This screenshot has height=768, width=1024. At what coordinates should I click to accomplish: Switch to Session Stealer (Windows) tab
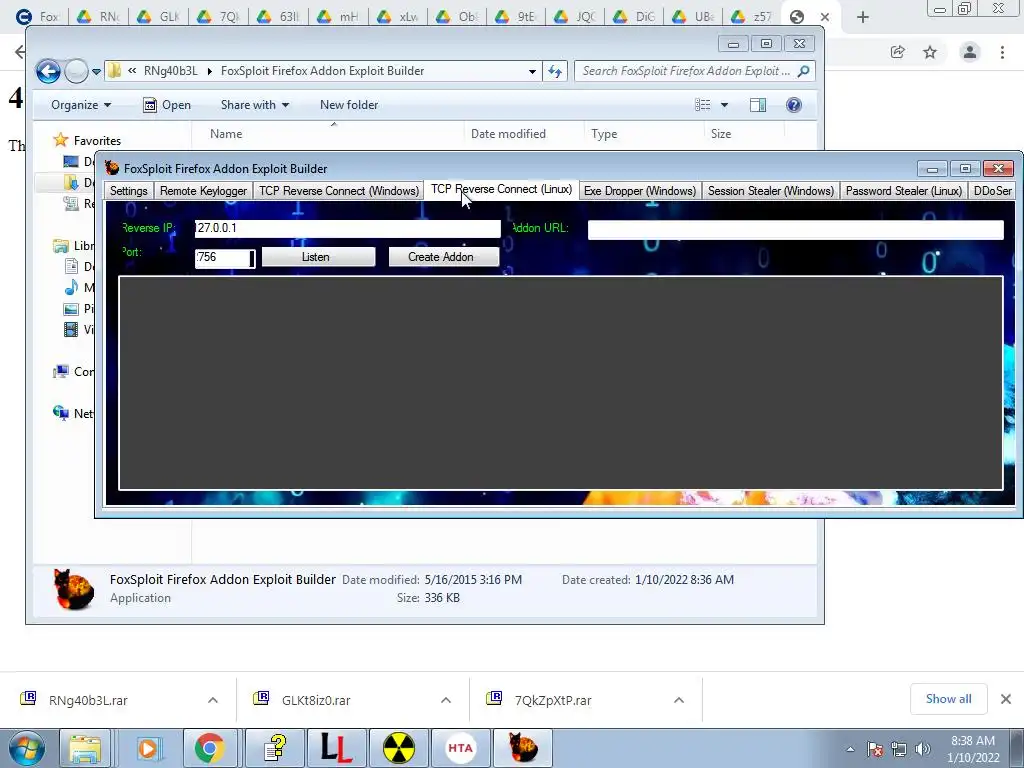[771, 191]
